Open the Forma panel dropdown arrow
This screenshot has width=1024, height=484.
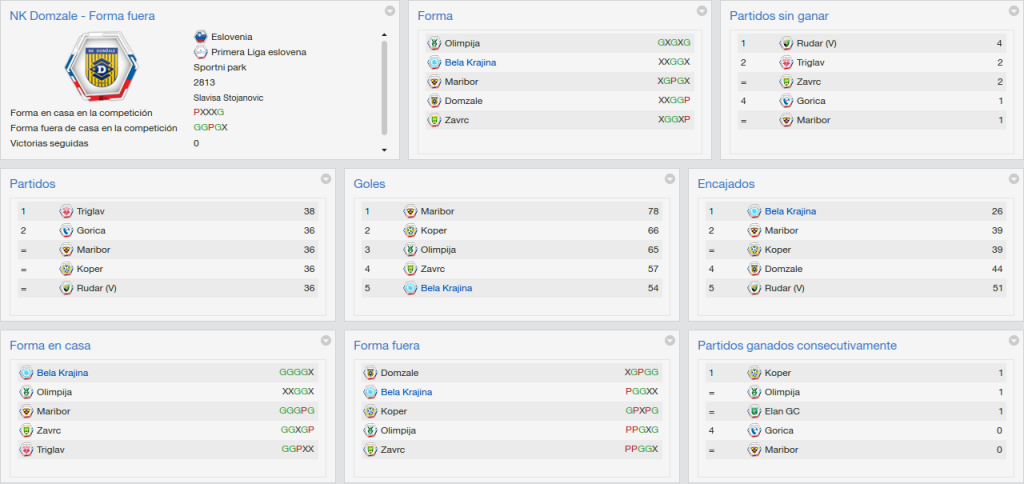pyautogui.click(x=702, y=10)
